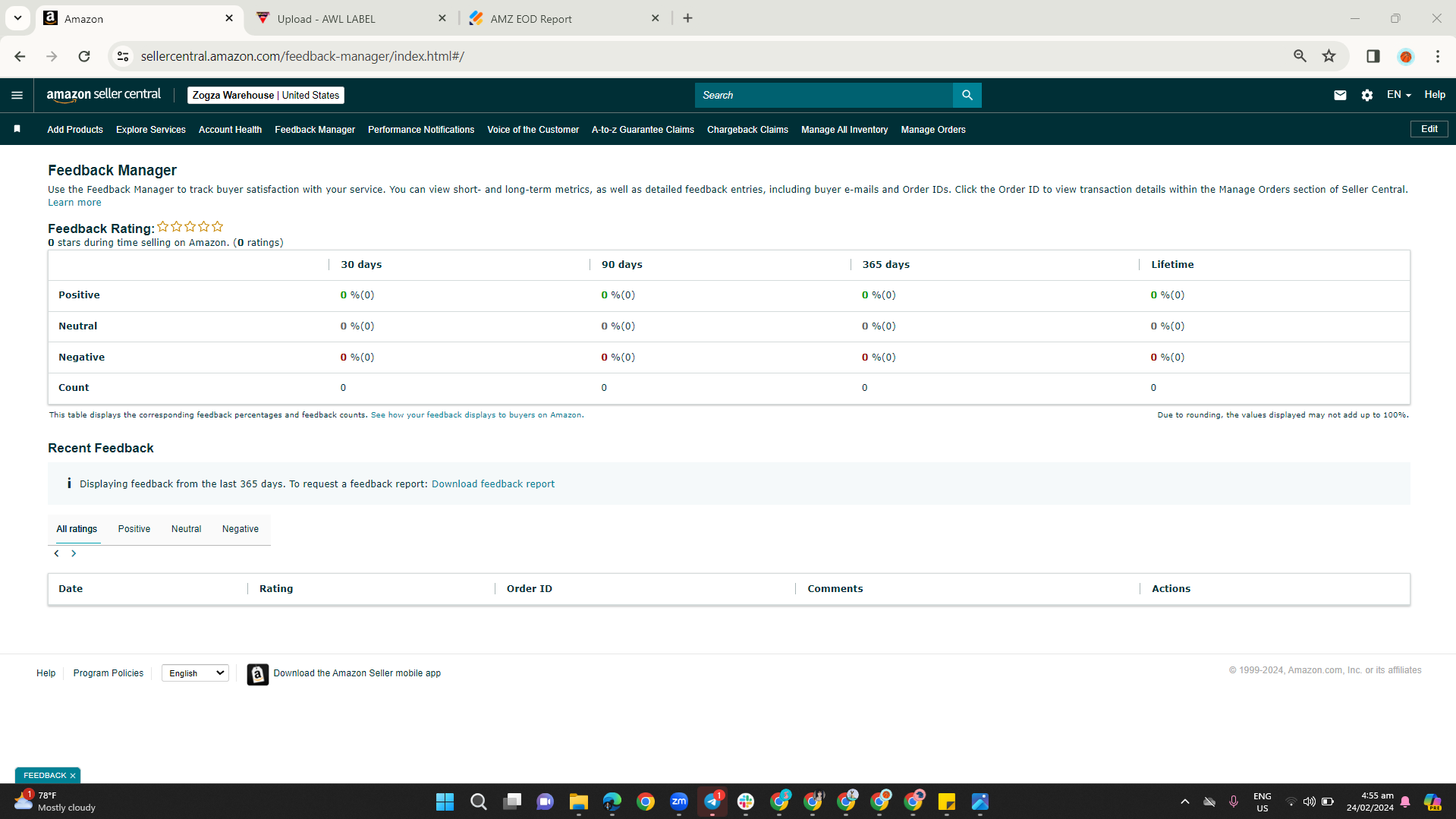Image resolution: width=1456 pixels, height=819 pixels.
Task: Reload the page in Chrome
Action: (84, 56)
